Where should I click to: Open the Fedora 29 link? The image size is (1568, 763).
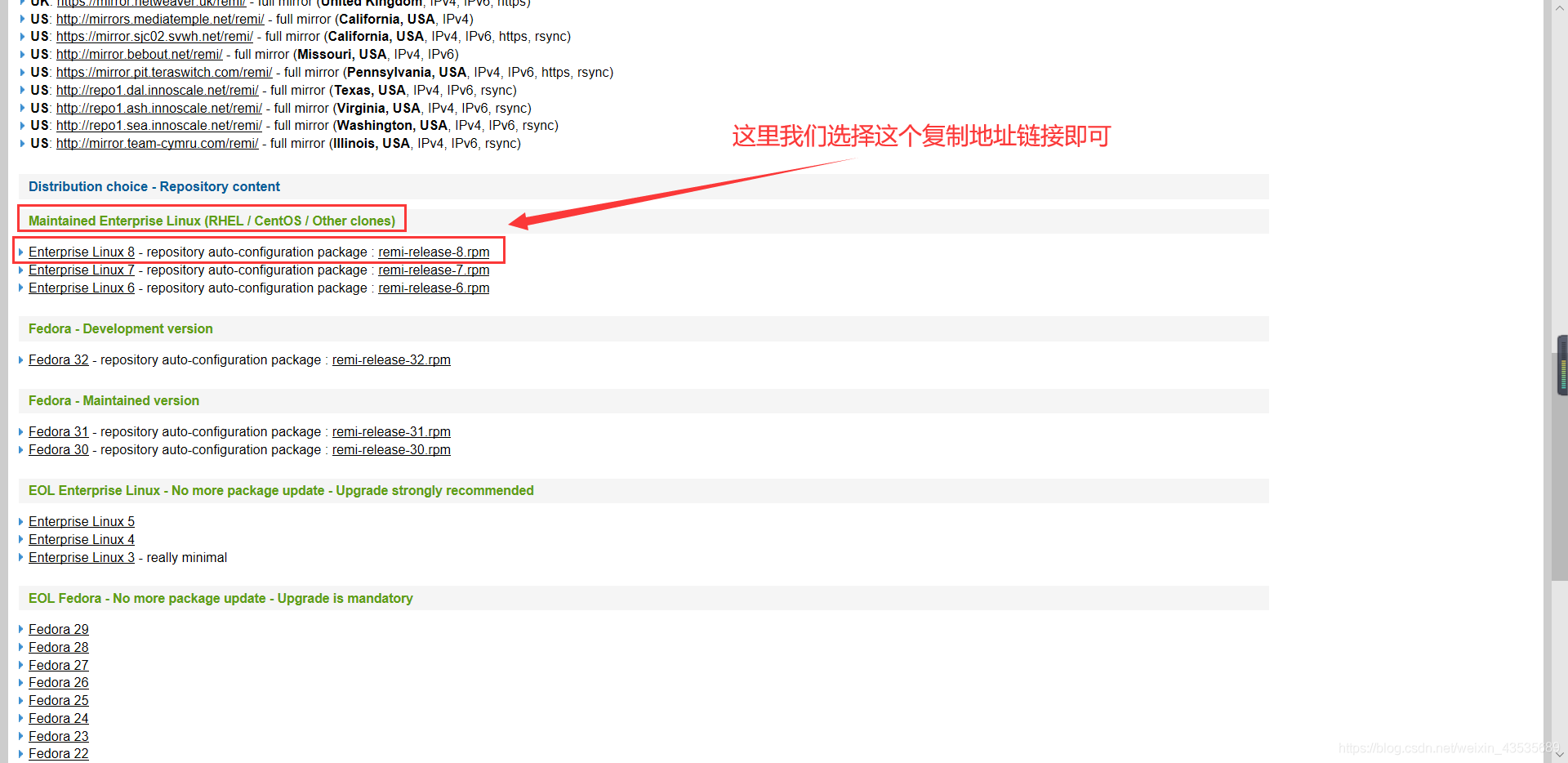pos(59,630)
